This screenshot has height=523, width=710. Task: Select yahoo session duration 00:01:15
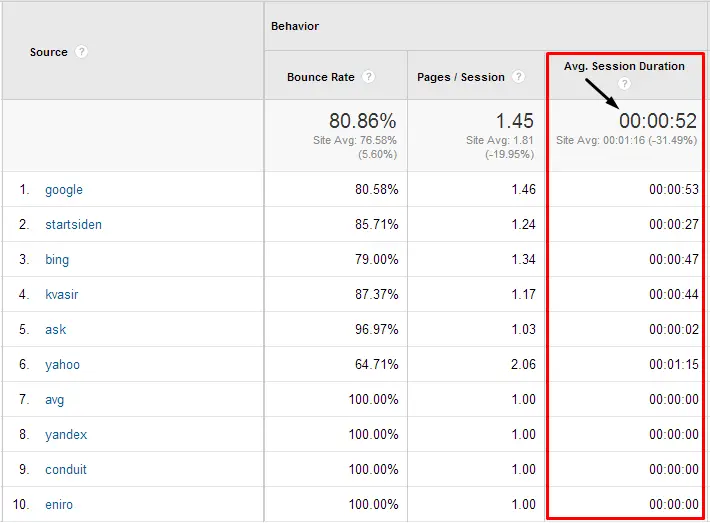(x=674, y=364)
